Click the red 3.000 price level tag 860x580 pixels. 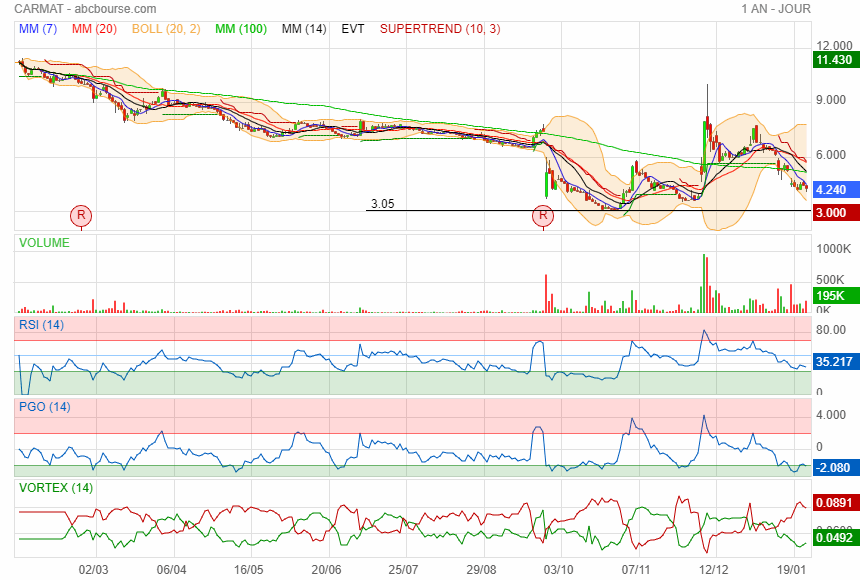832,212
